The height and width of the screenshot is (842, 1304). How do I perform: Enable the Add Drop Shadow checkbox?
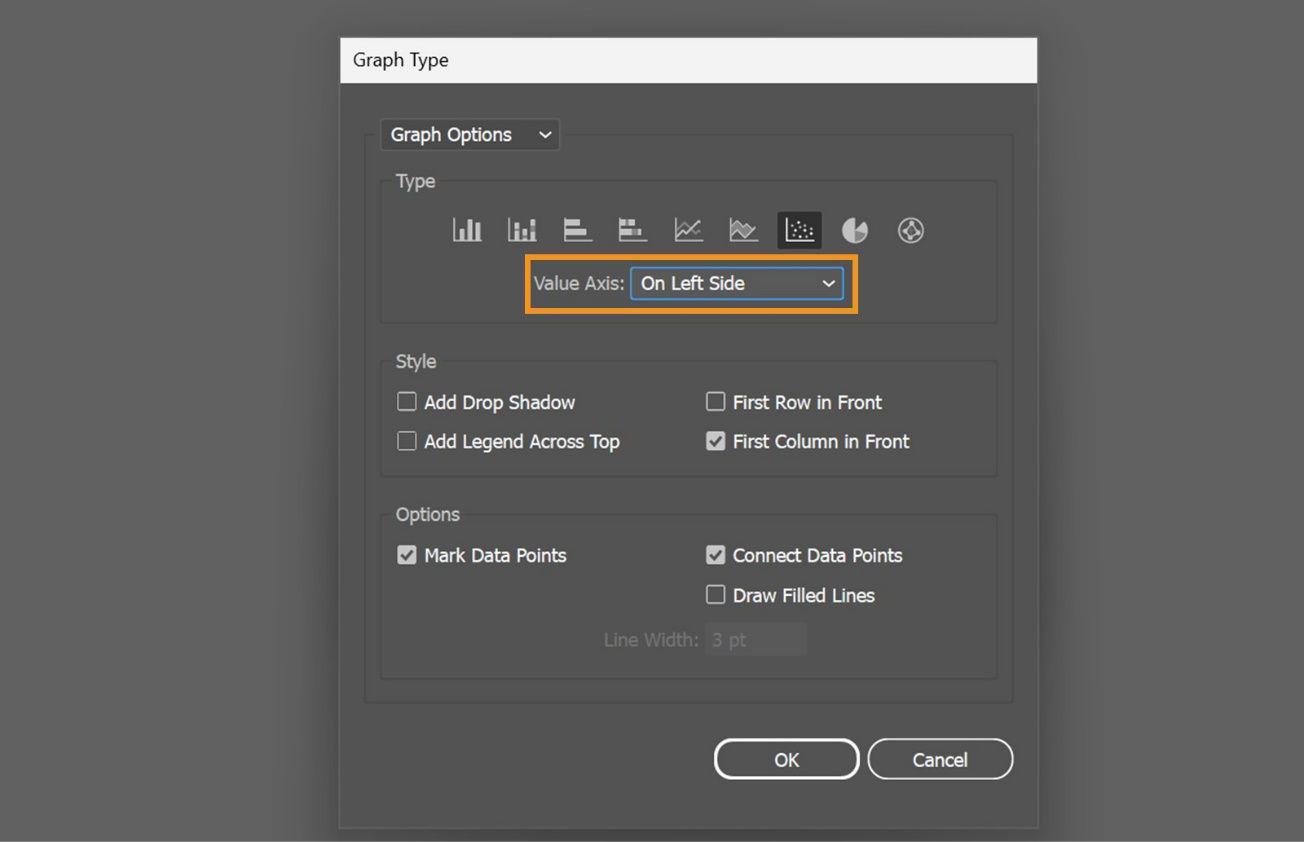coord(406,401)
